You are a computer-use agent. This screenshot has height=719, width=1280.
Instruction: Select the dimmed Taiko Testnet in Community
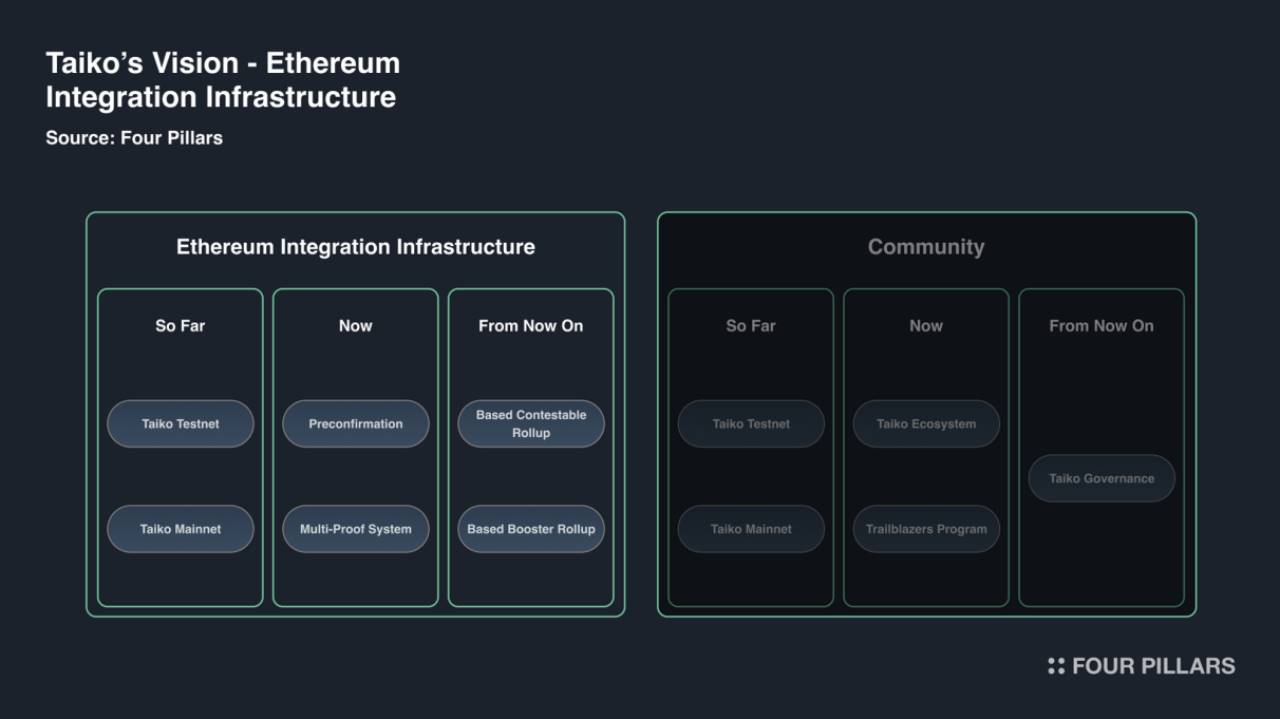(751, 424)
